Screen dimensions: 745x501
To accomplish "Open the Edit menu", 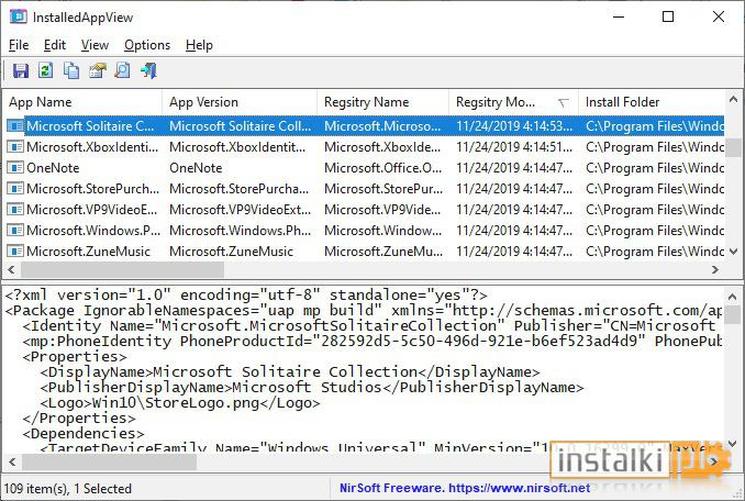I will tap(55, 45).
